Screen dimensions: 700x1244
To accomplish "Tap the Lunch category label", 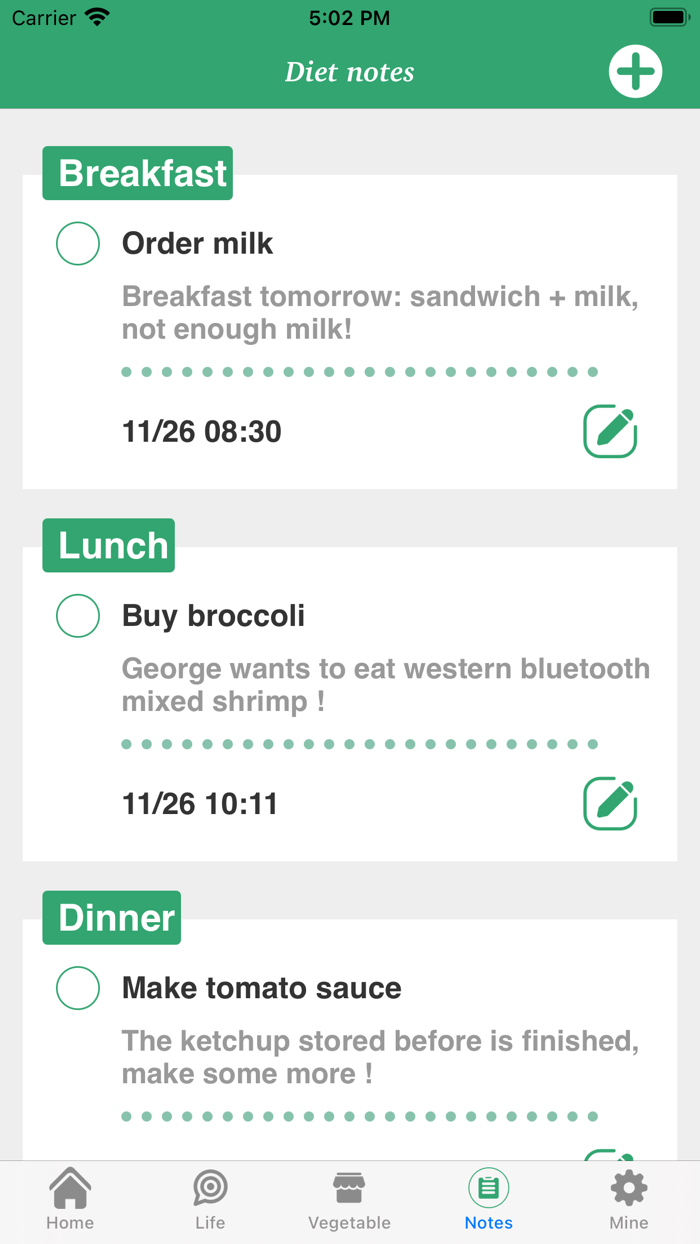I will tap(109, 545).
